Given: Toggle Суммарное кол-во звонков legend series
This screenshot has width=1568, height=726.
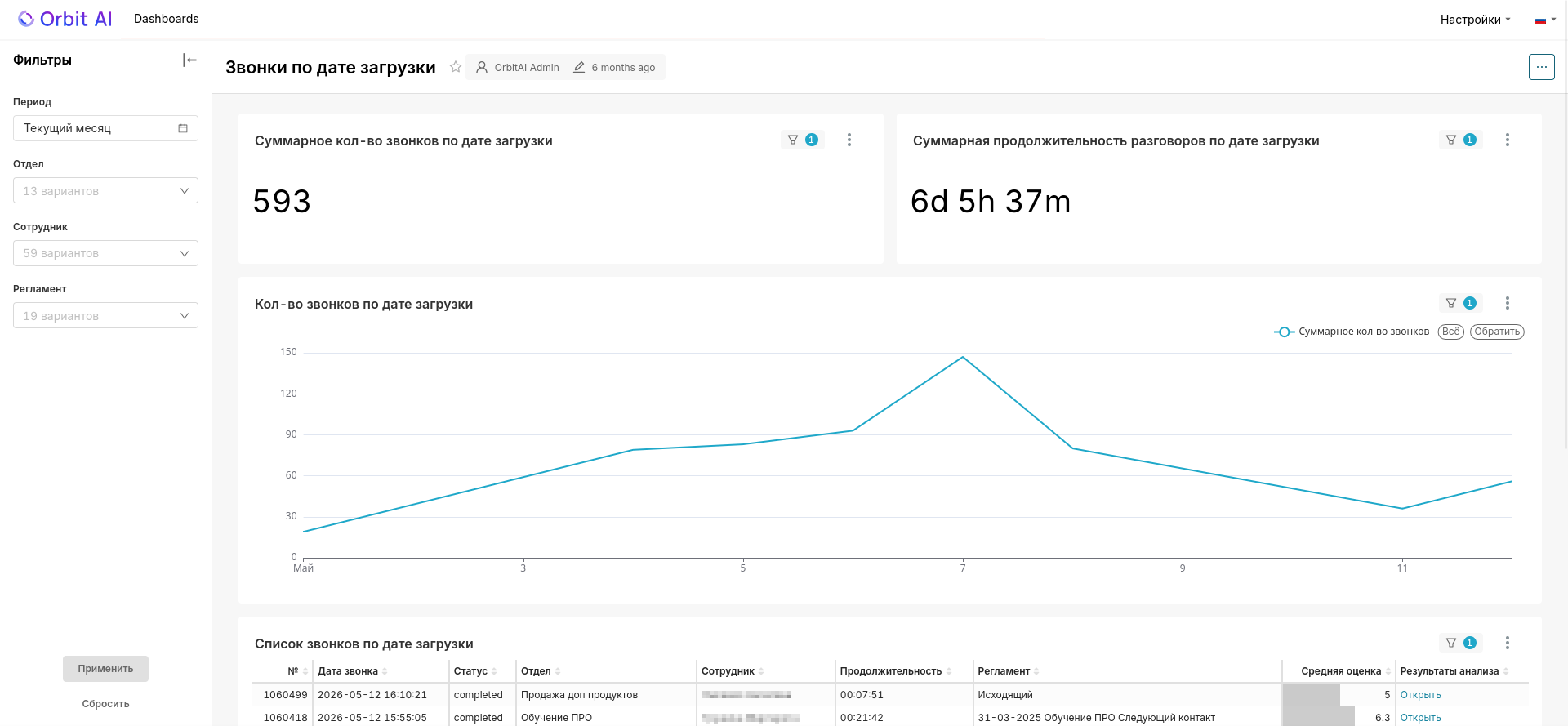Looking at the screenshot, I should point(1352,332).
